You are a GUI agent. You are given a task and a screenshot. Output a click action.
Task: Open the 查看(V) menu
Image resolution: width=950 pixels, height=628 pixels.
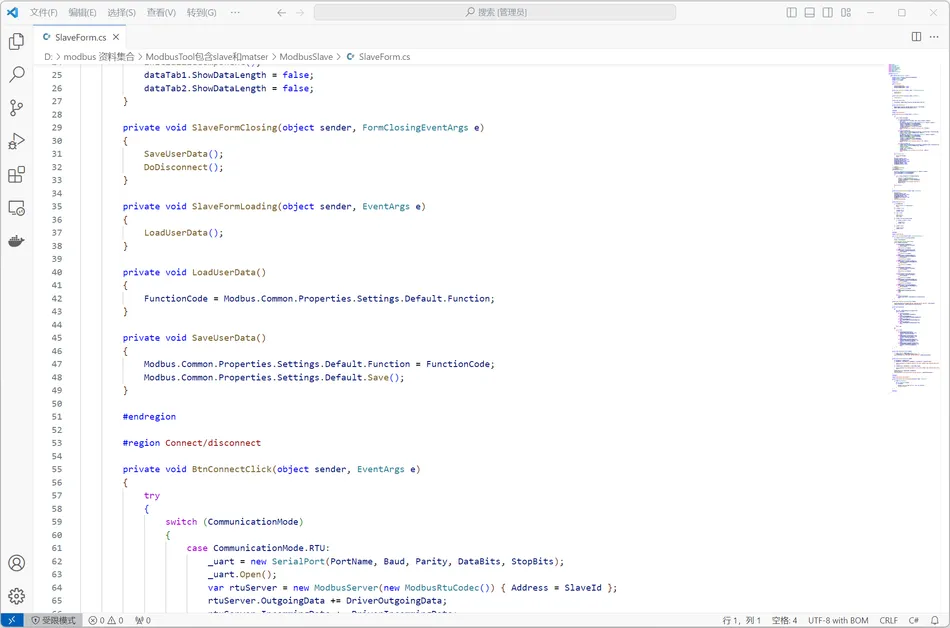pyautogui.click(x=161, y=12)
